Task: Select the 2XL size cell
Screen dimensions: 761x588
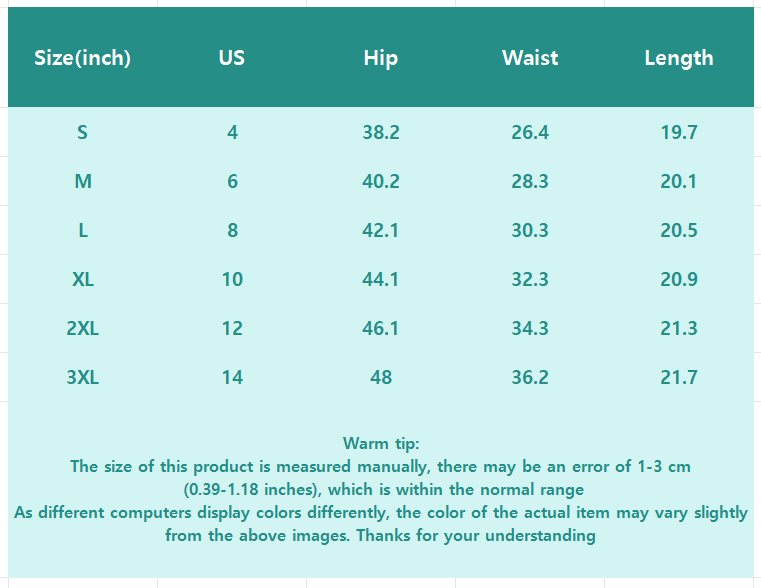Action: 82,328
